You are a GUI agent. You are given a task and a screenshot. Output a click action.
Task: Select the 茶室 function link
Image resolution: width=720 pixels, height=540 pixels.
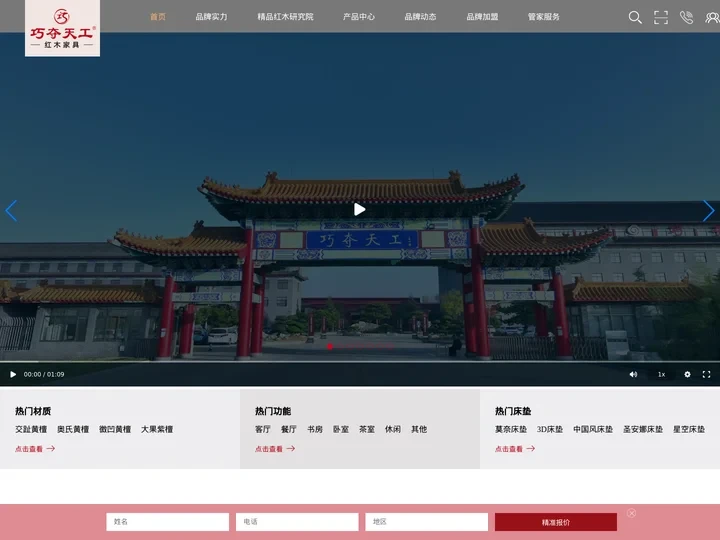367,429
